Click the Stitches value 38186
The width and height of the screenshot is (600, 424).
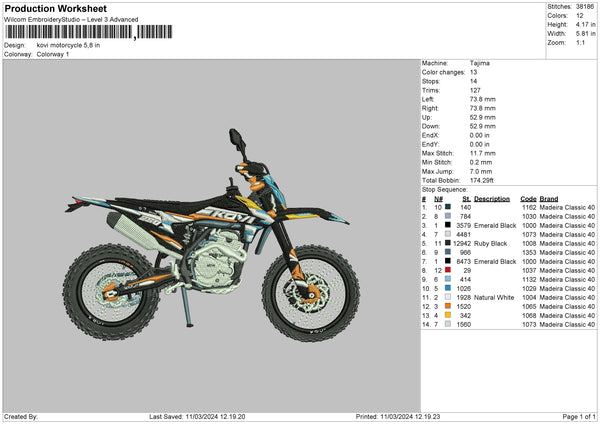click(x=585, y=7)
